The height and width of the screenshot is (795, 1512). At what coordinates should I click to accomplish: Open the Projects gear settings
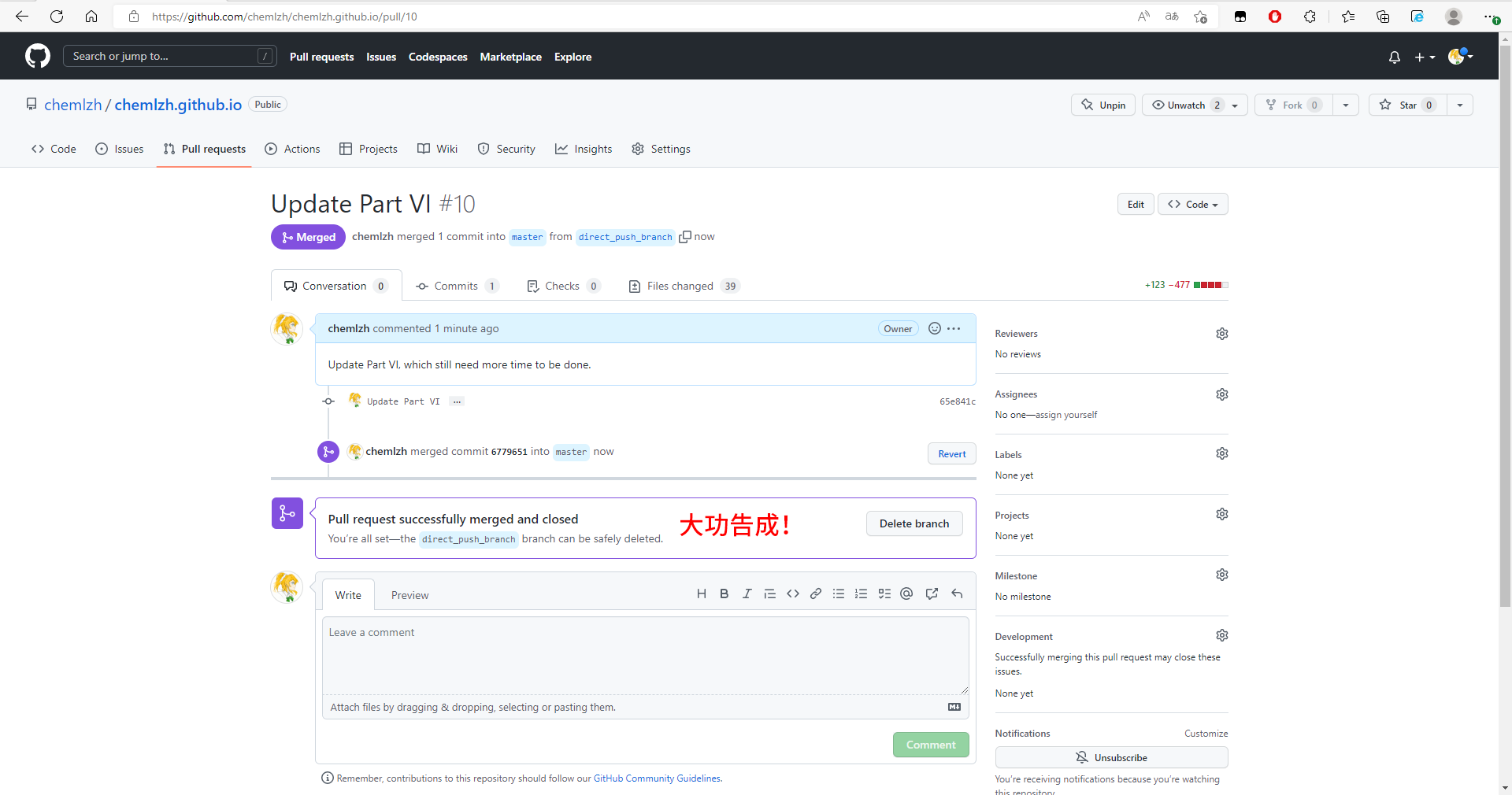(1221, 514)
